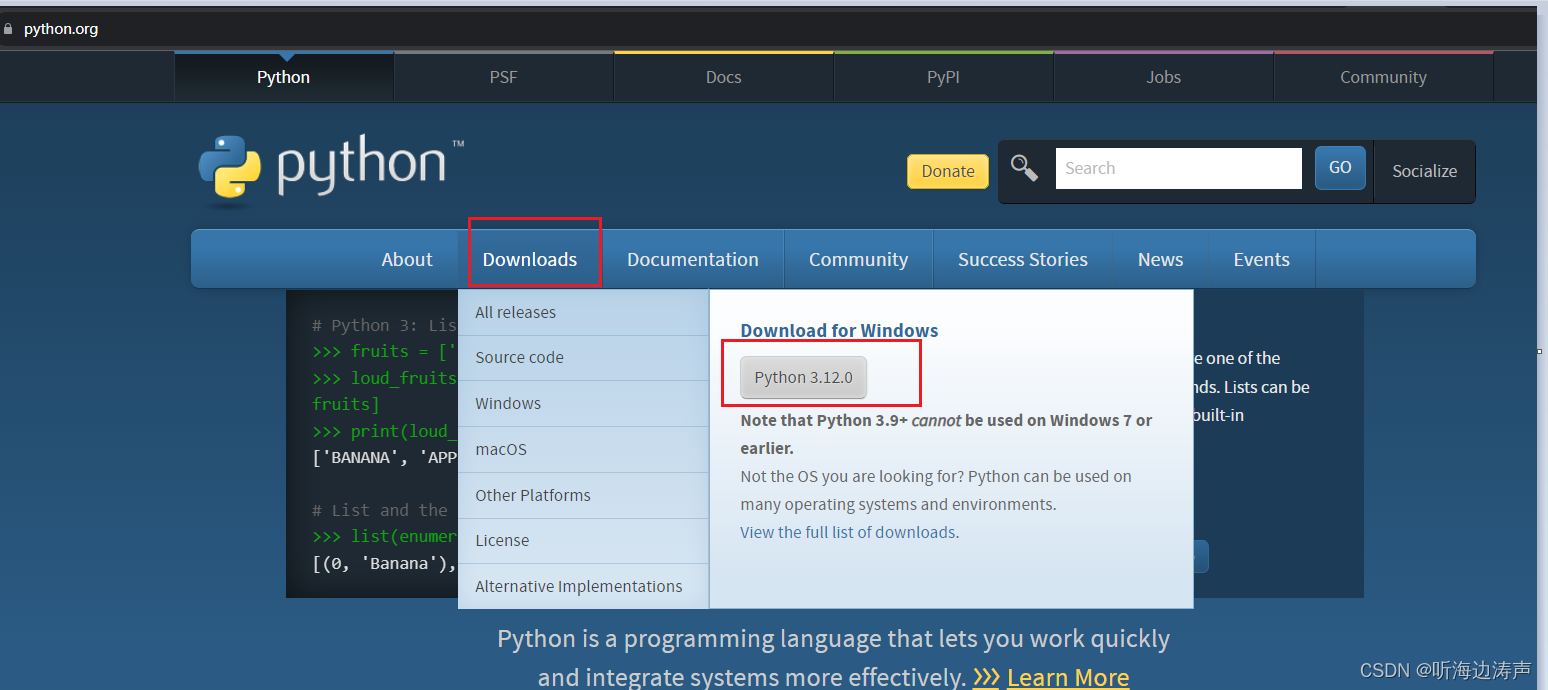Open the Success Stories menu

pyautogui.click(x=1023, y=259)
